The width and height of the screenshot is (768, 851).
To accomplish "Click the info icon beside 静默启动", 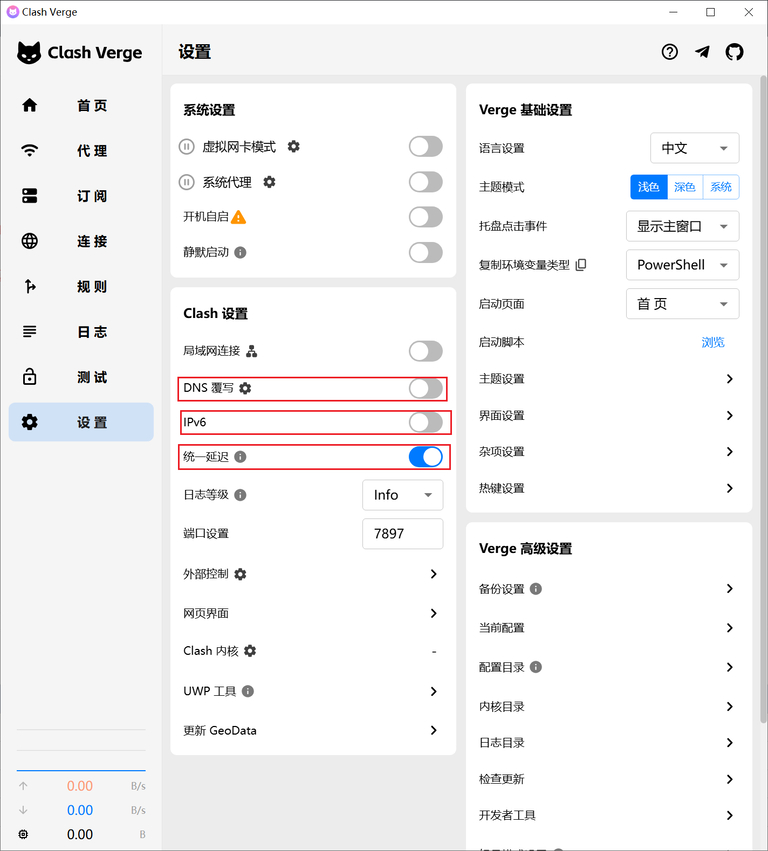I will (x=240, y=252).
